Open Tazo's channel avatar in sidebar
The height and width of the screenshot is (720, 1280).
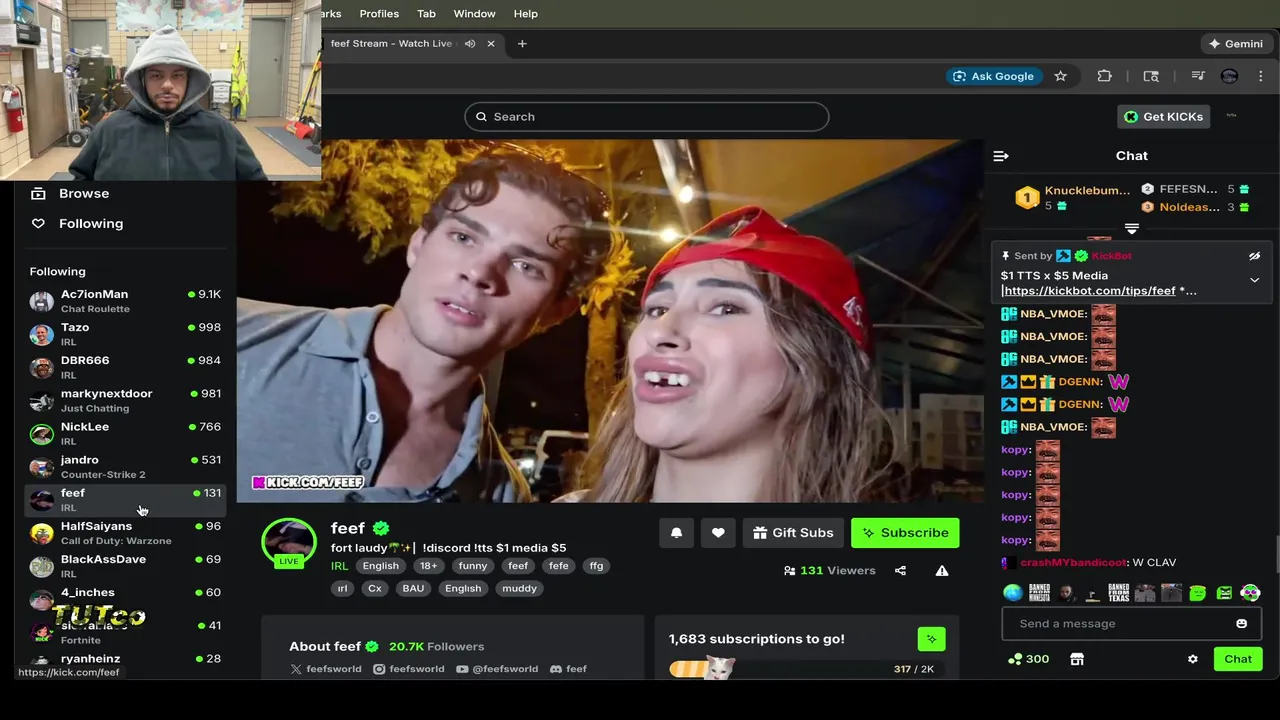[x=41, y=334]
